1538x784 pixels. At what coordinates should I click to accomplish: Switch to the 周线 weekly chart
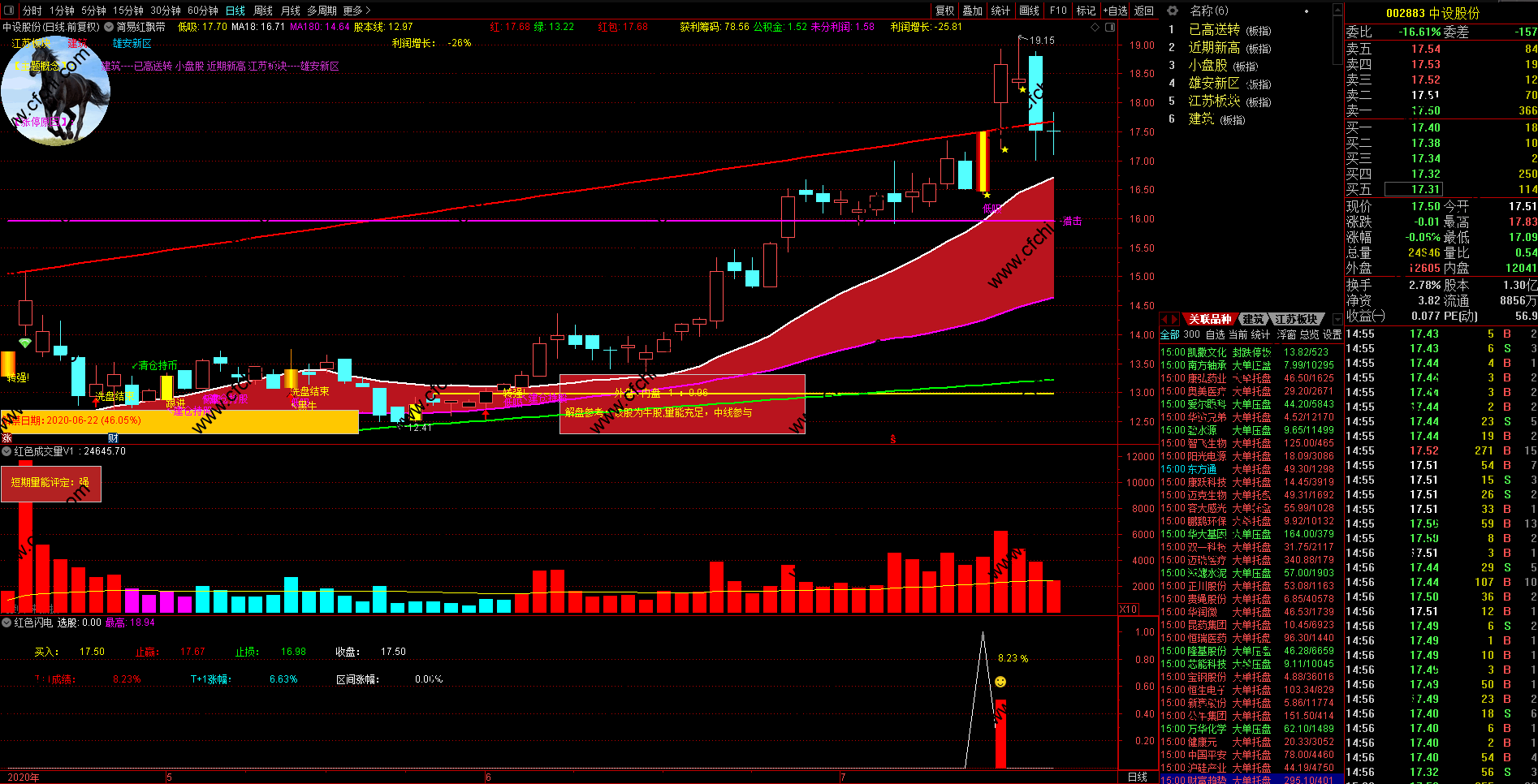[x=263, y=11]
